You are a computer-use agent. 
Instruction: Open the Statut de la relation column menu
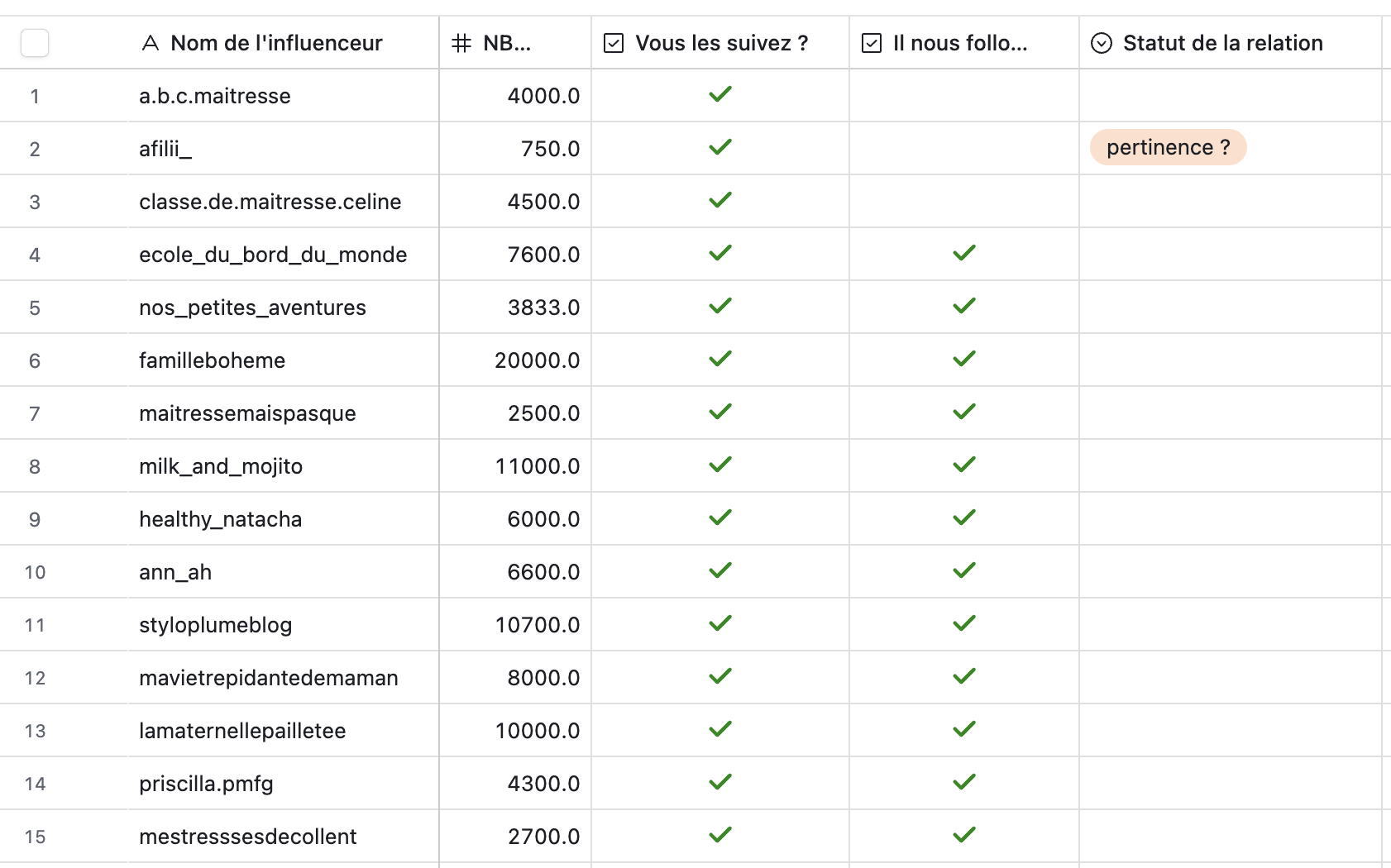click(1222, 43)
